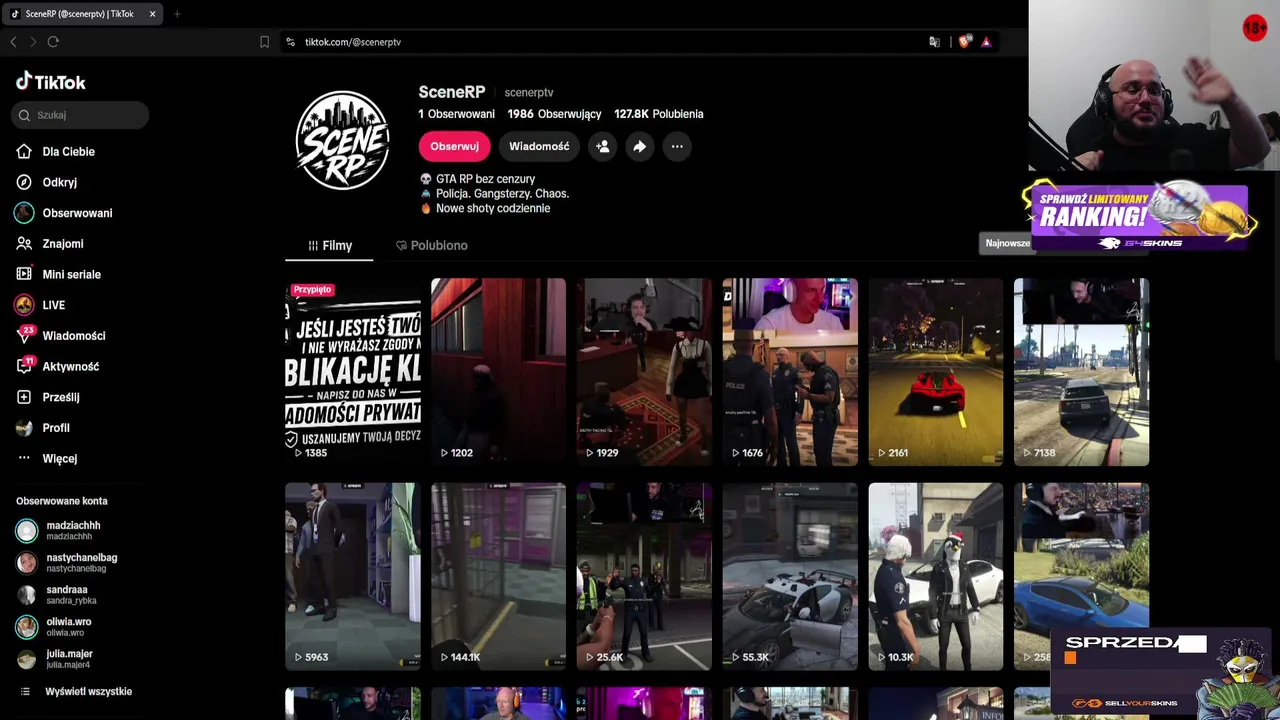Open the LIVE section
This screenshot has width=1280, height=720.
(x=53, y=305)
